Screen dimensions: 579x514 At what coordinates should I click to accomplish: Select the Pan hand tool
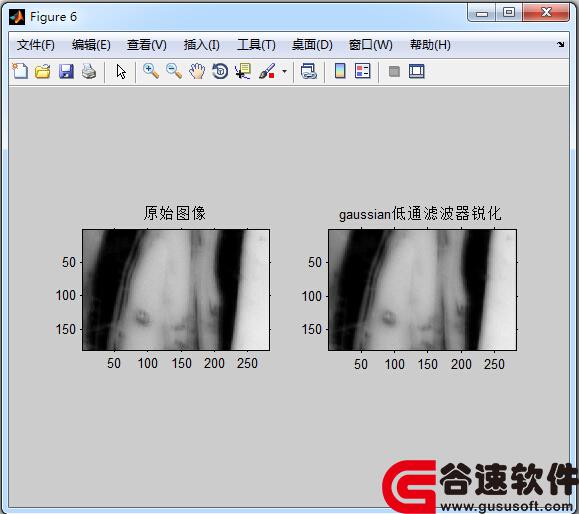pyautogui.click(x=197, y=71)
